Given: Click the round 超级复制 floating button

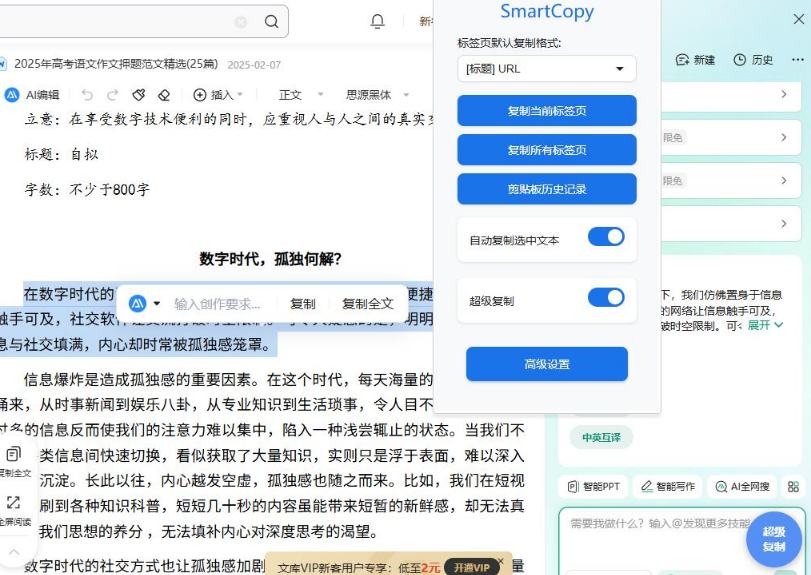Looking at the screenshot, I should click(774, 539).
